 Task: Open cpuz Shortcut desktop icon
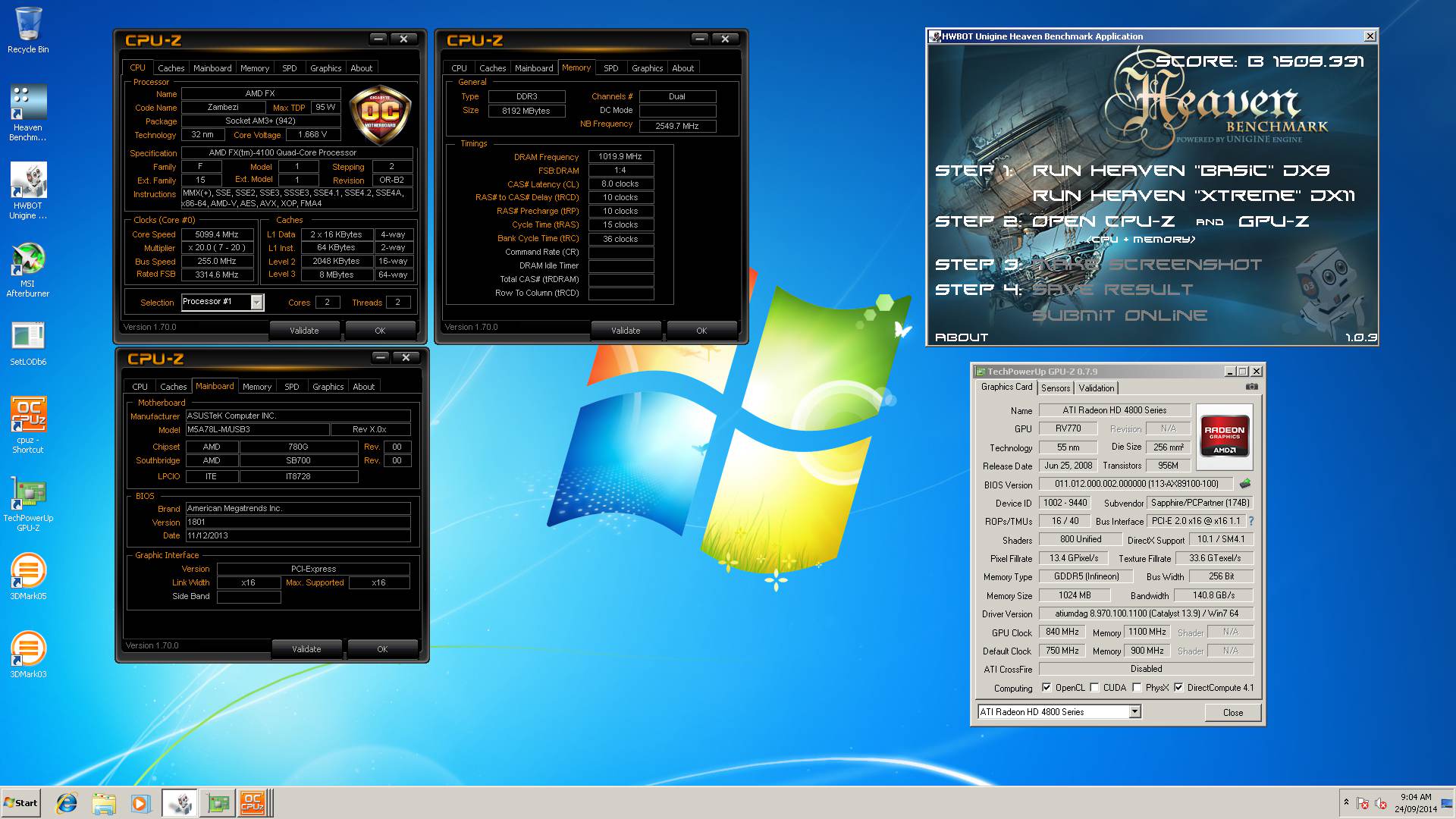coord(28,425)
